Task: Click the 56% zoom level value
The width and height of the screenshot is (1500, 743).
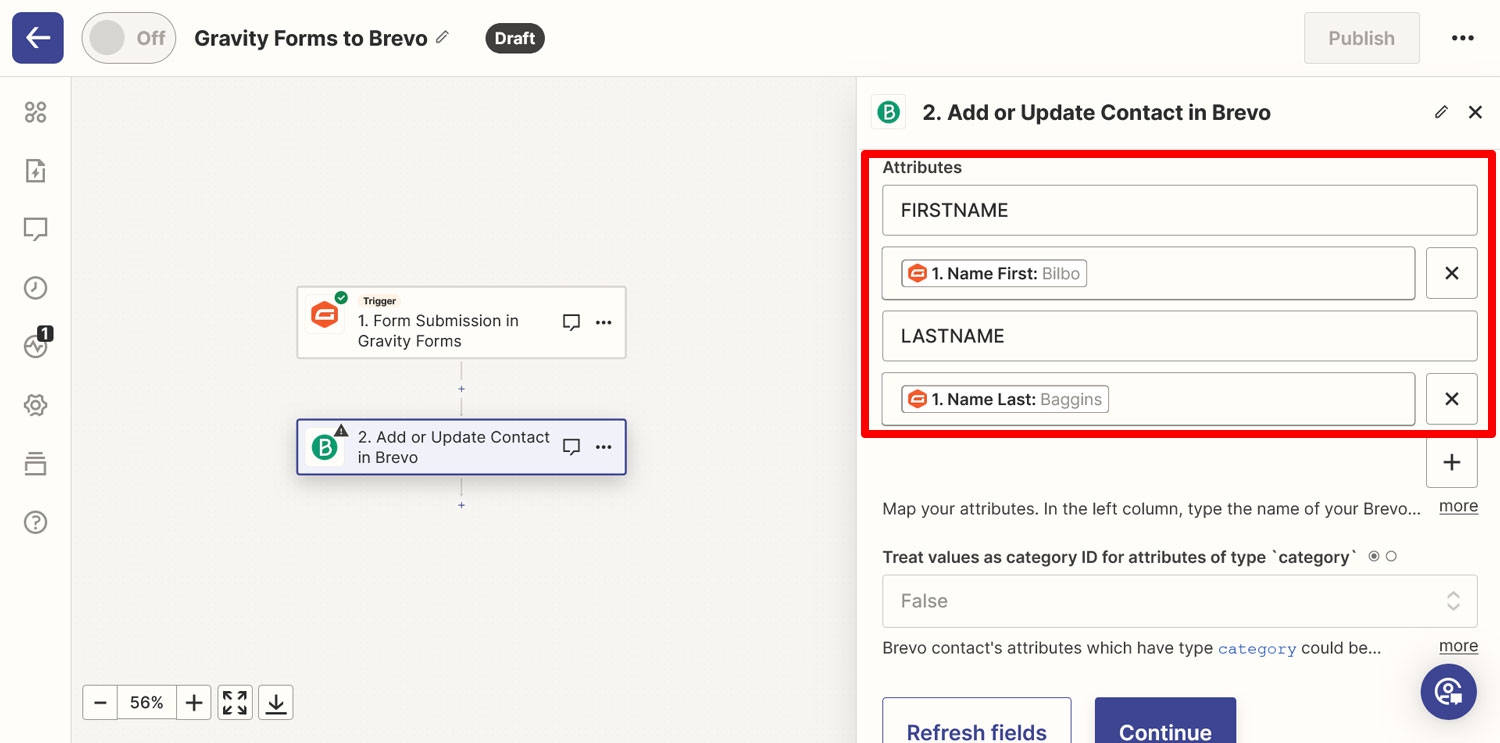Action: tap(147, 703)
